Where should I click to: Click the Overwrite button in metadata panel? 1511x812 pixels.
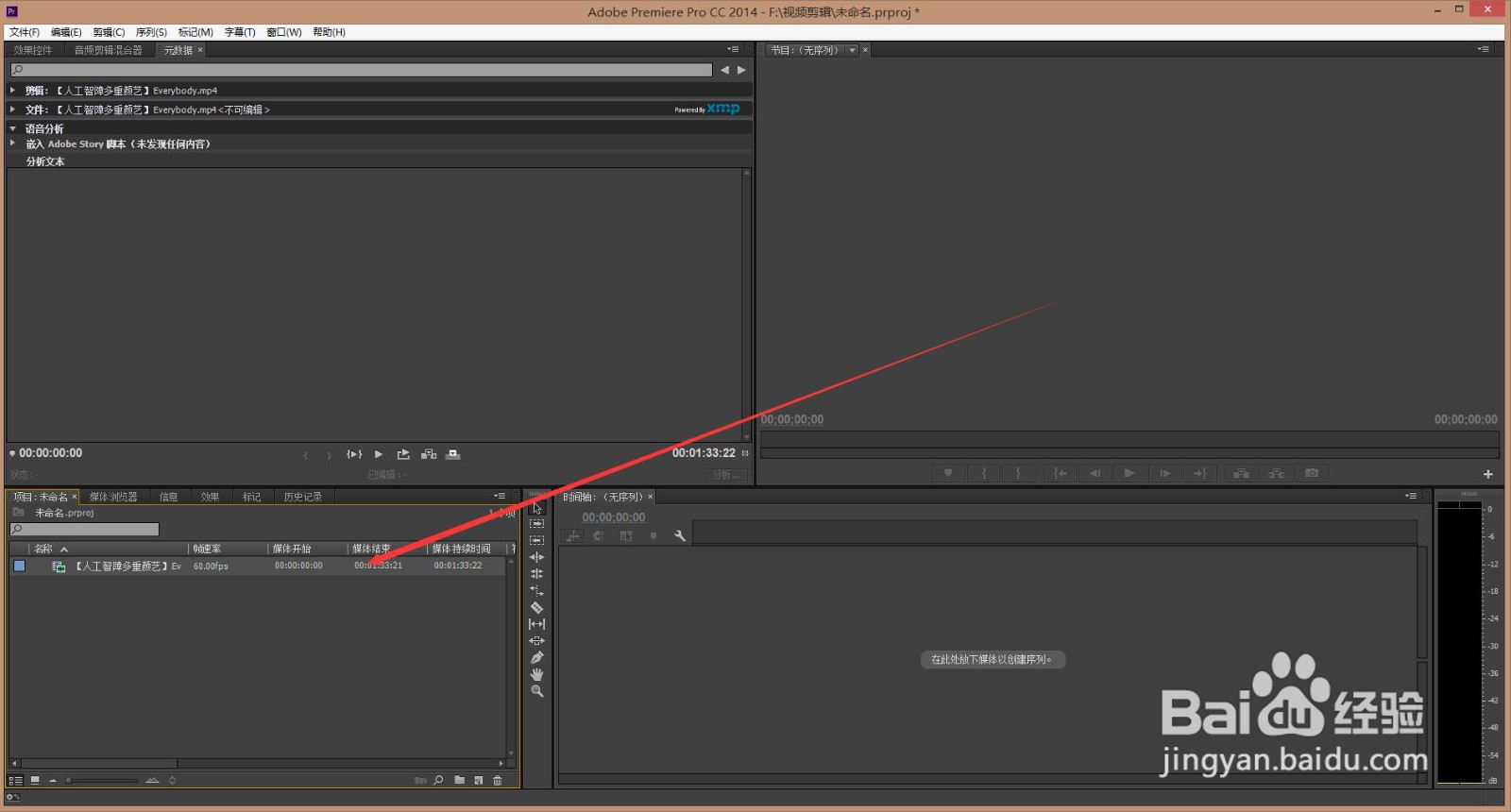point(453,454)
